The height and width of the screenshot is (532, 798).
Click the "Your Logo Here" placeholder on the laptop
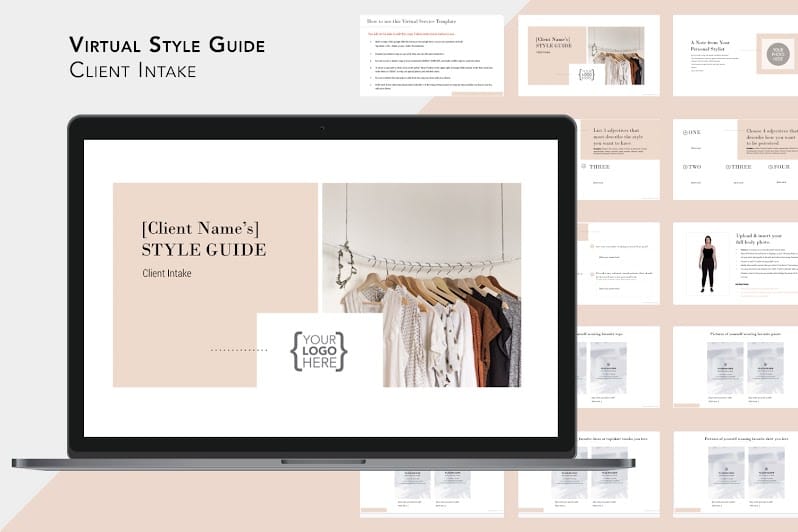click(319, 351)
